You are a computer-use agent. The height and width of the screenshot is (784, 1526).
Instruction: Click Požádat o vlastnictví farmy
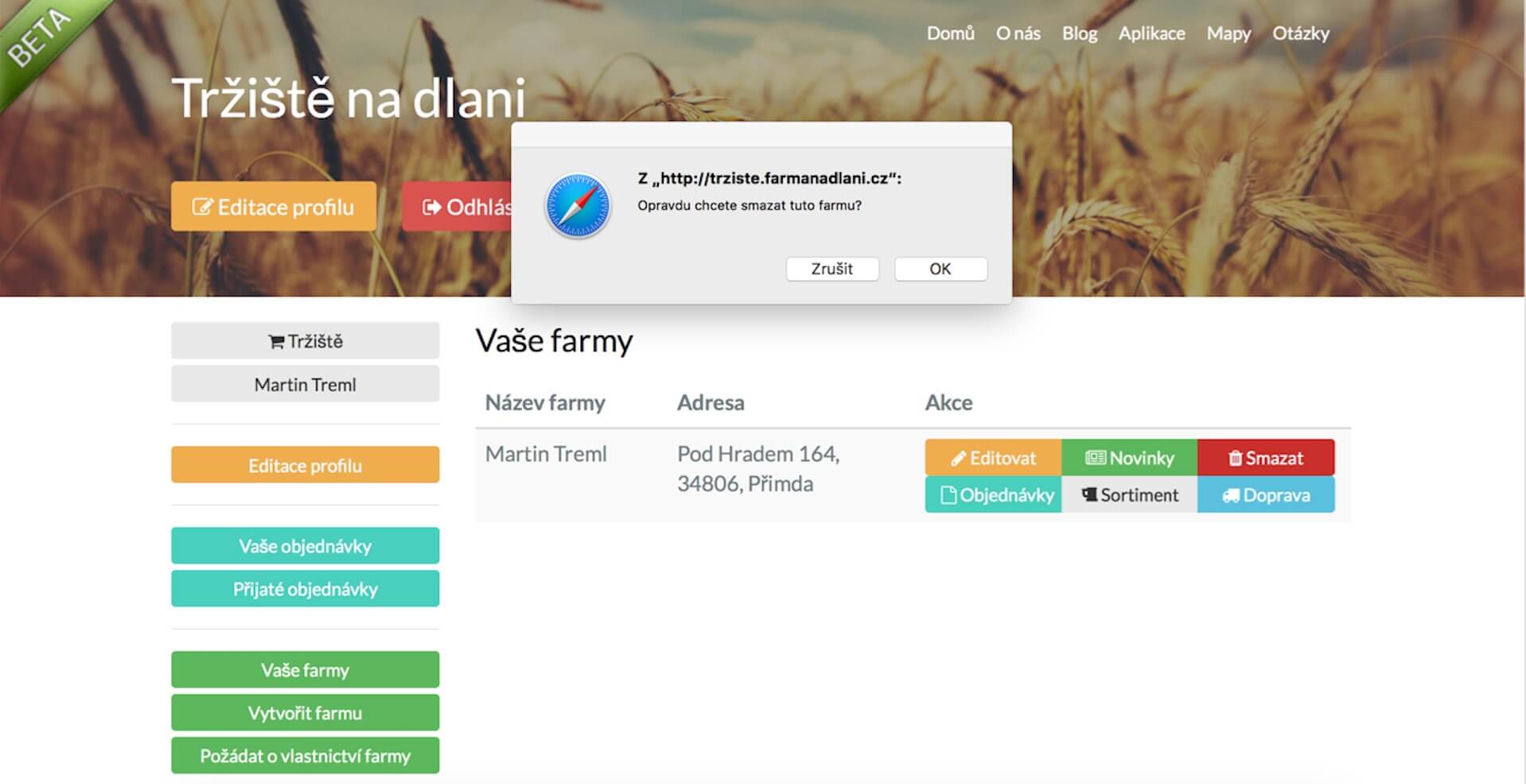pyautogui.click(x=305, y=756)
